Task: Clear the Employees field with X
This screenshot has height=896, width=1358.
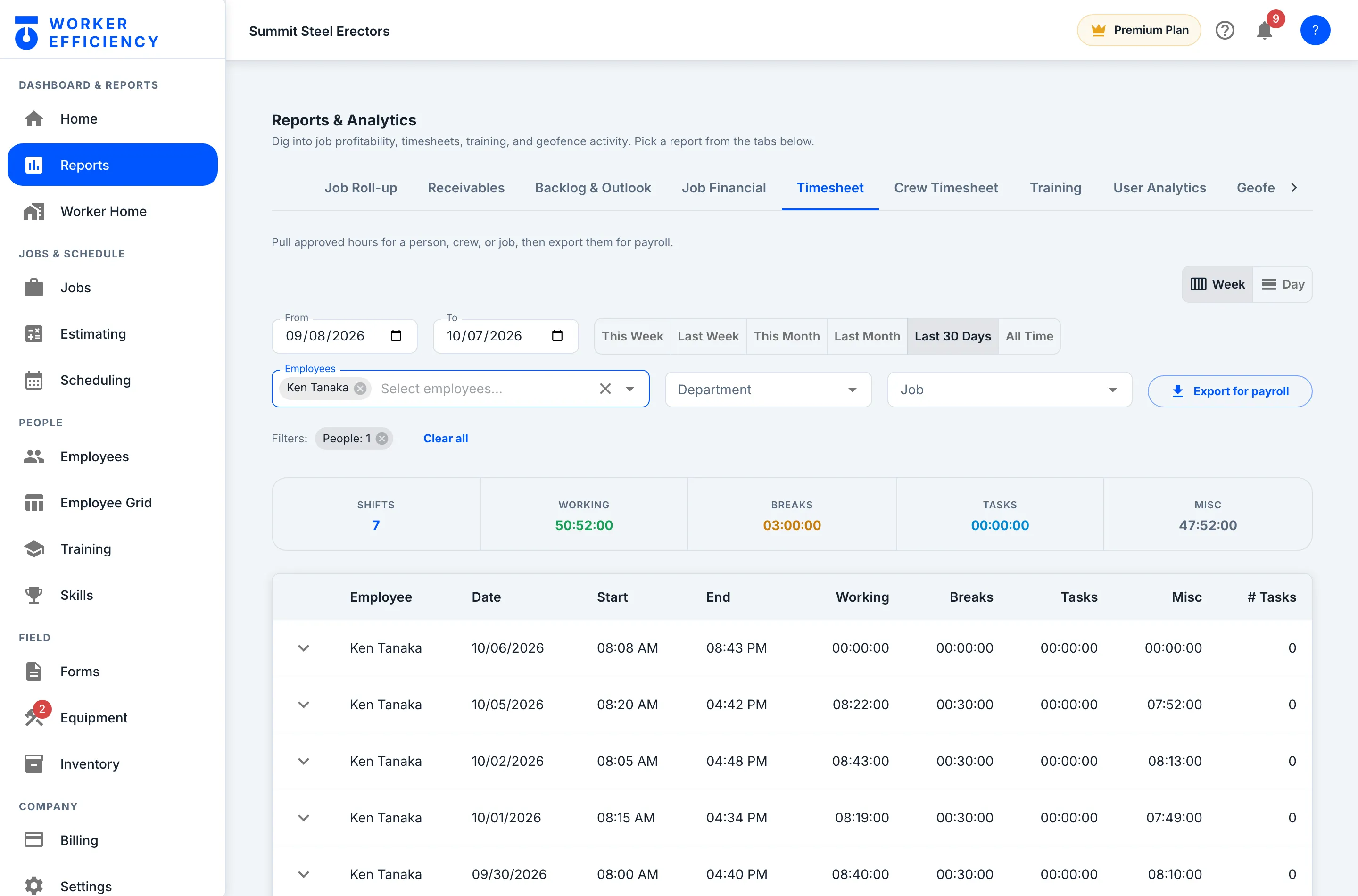Action: point(605,389)
